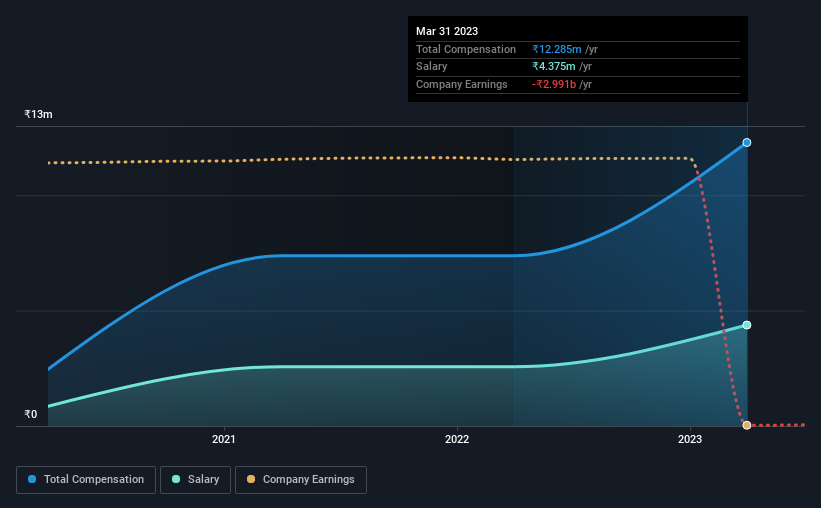Click the orange Company Earnings data point
The image size is (821, 508).
[747, 425]
